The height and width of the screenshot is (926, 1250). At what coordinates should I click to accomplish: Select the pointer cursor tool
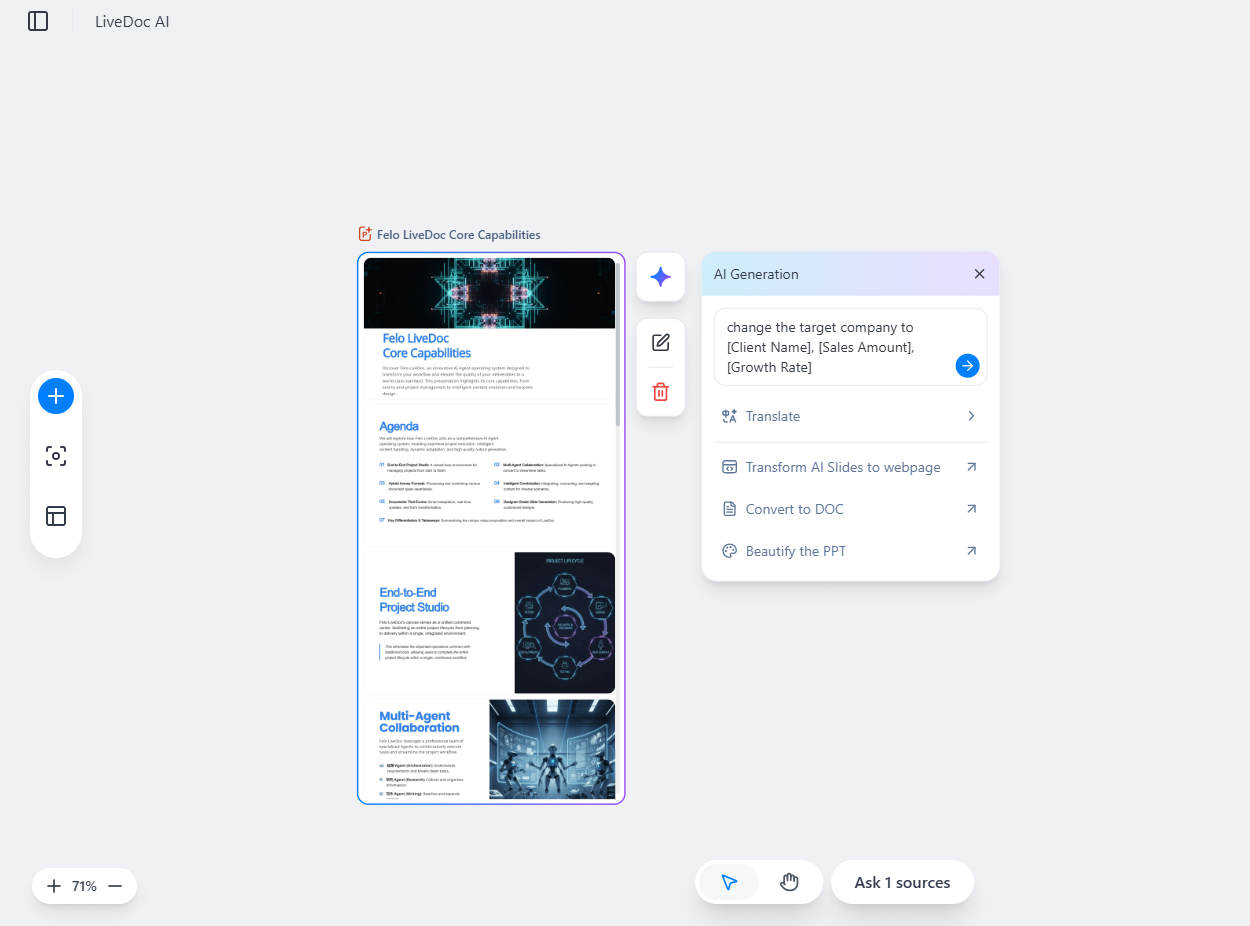(x=729, y=882)
